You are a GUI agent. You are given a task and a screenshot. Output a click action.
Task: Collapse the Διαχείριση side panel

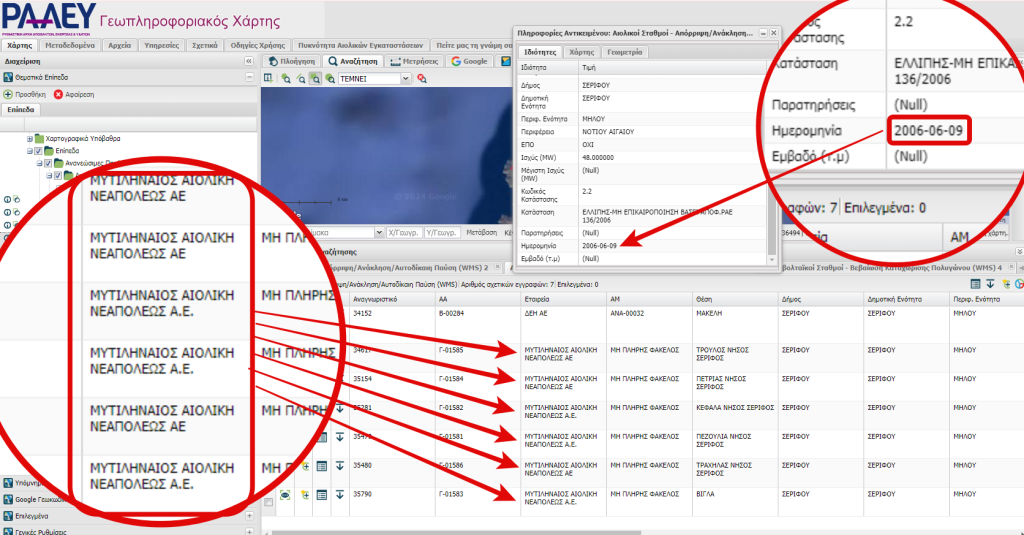click(x=248, y=61)
